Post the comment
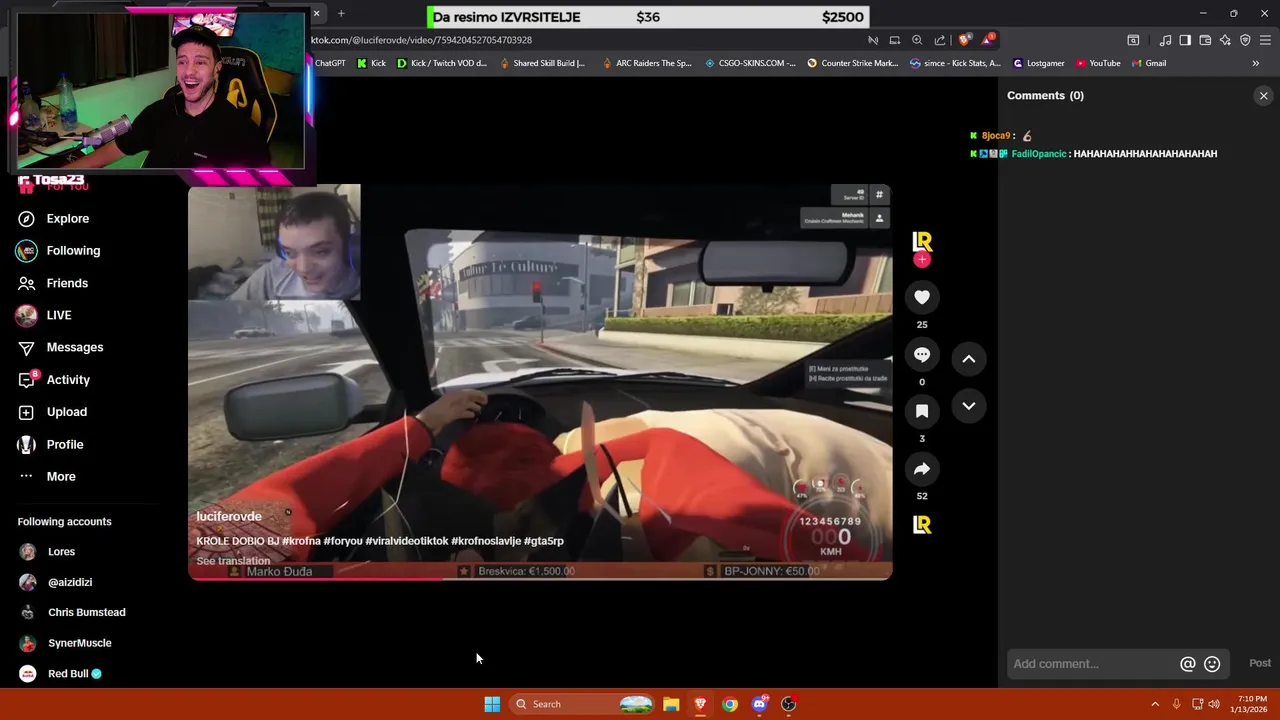Screen dimensions: 1280x720 pos(1260,663)
